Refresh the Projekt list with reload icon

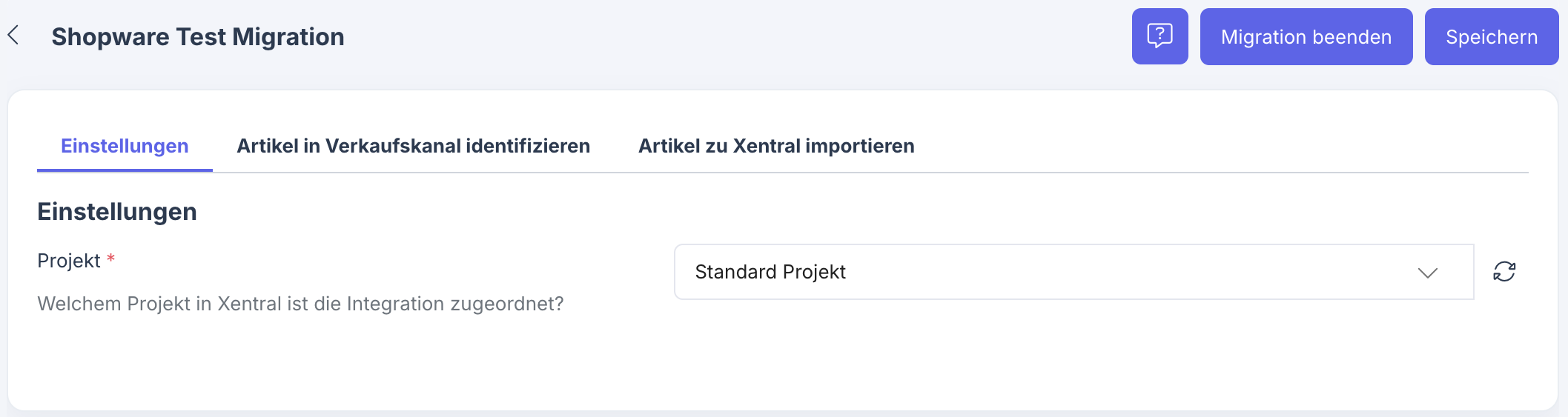[x=1504, y=272]
